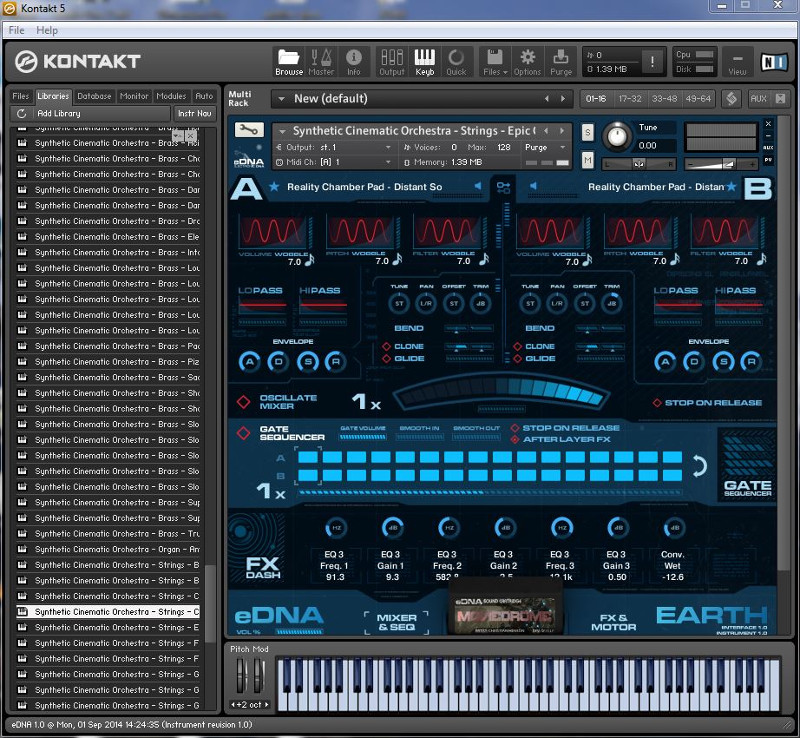Screen dimensions: 800x738
Task: Click the speaker icon of layer B
Action: (533, 186)
